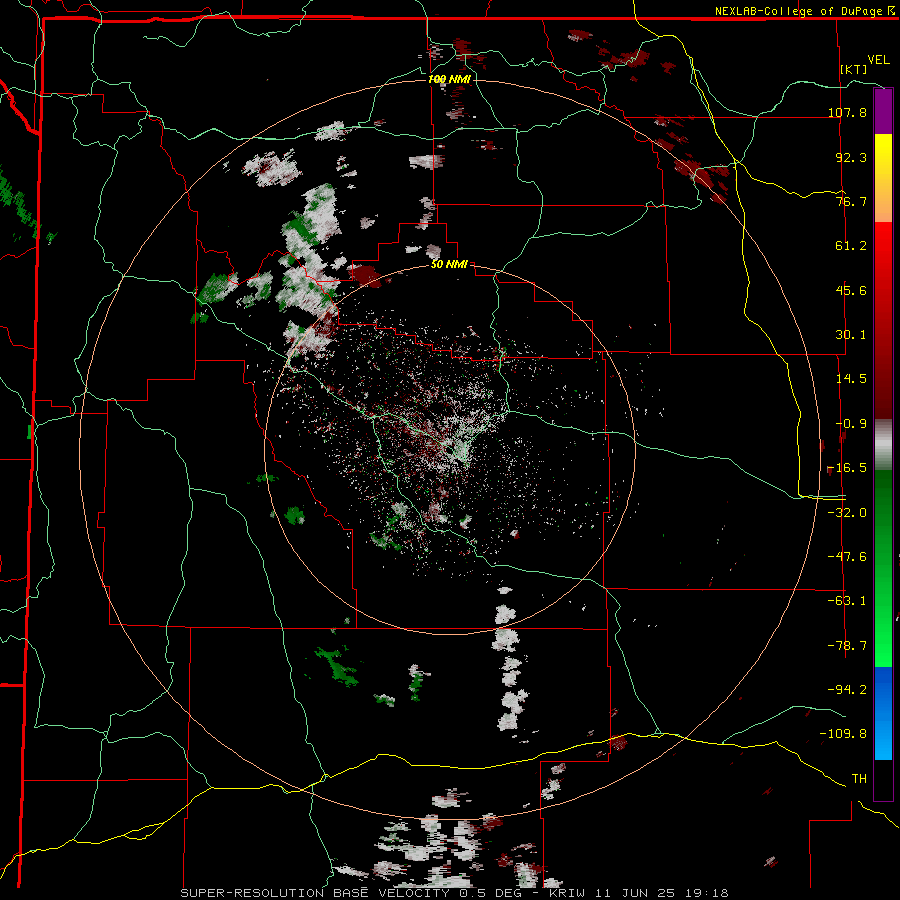Click the [KT] units label
Screen dimensions: 900x900
point(854,69)
